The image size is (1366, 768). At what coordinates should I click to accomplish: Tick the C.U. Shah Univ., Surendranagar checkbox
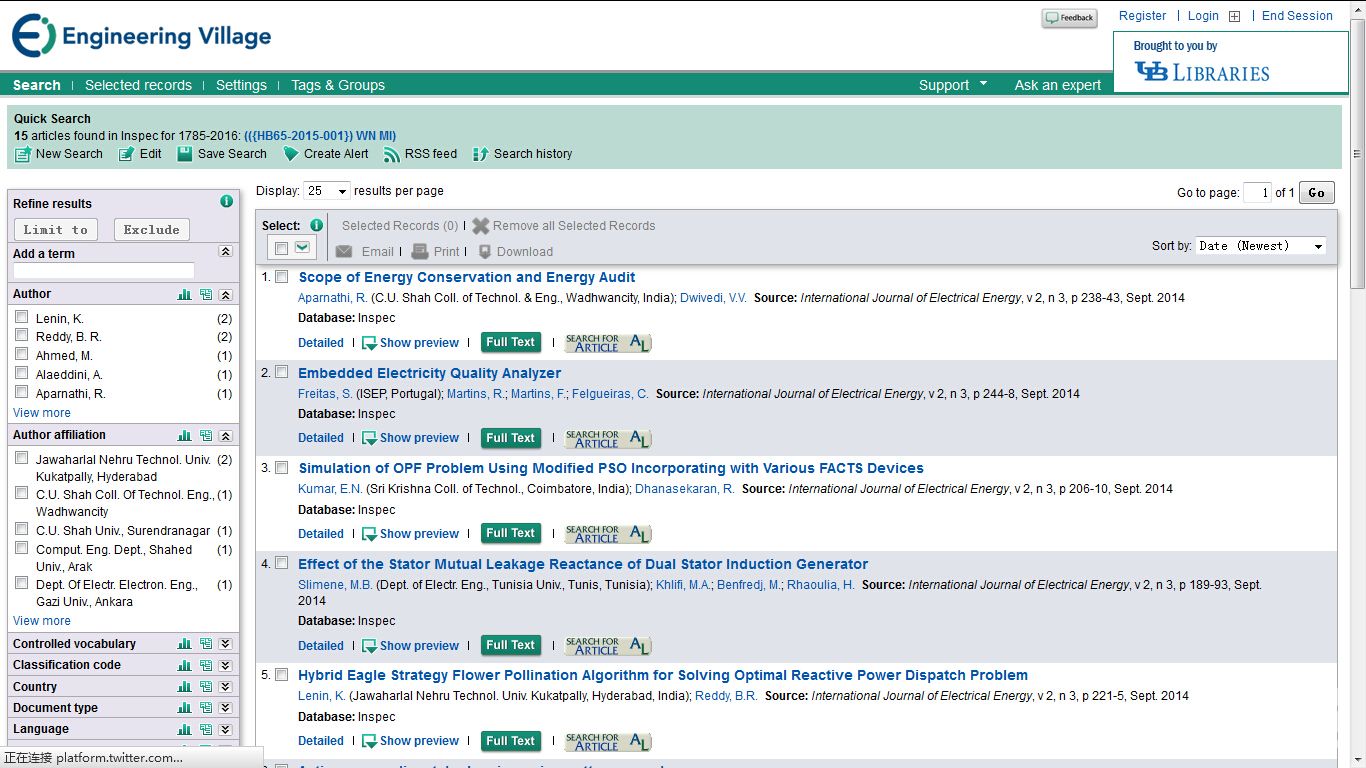click(x=22, y=529)
